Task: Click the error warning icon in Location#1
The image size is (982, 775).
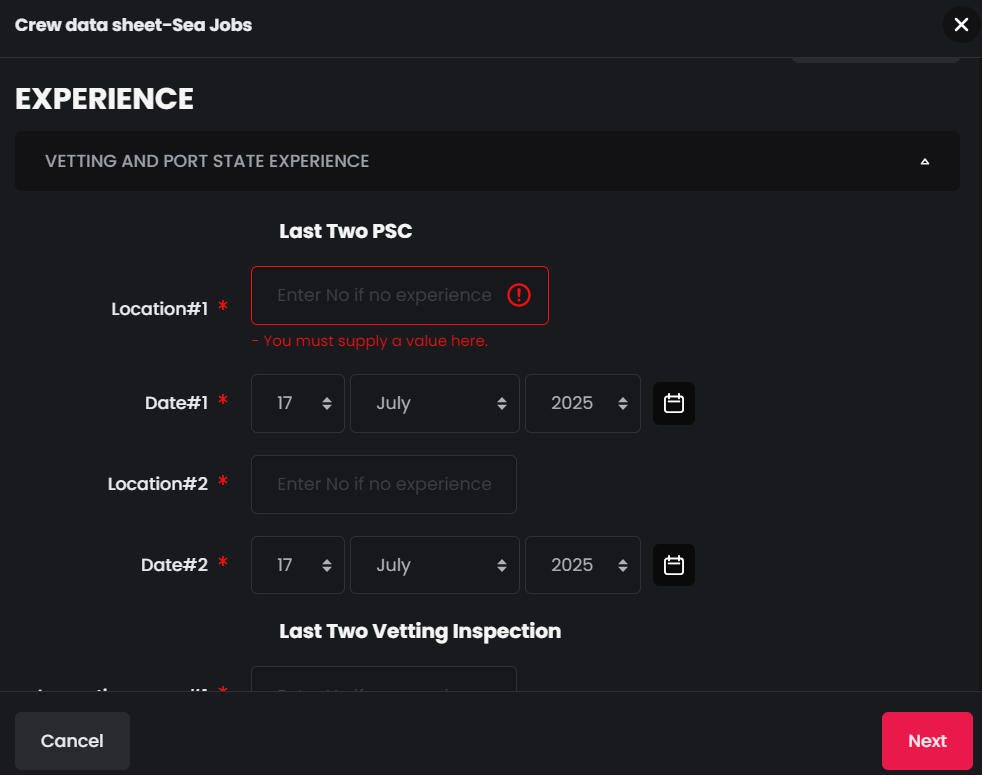Action: (x=519, y=295)
